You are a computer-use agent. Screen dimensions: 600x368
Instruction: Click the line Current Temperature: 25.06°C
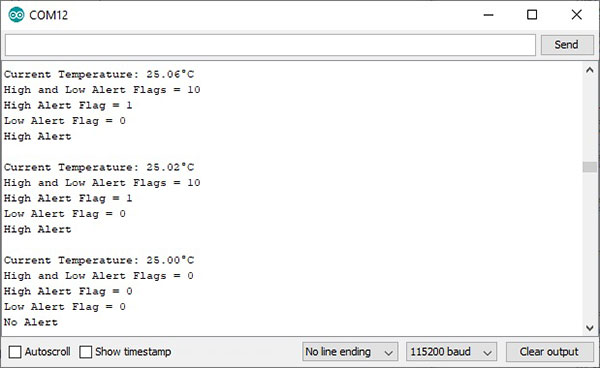[99, 74]
